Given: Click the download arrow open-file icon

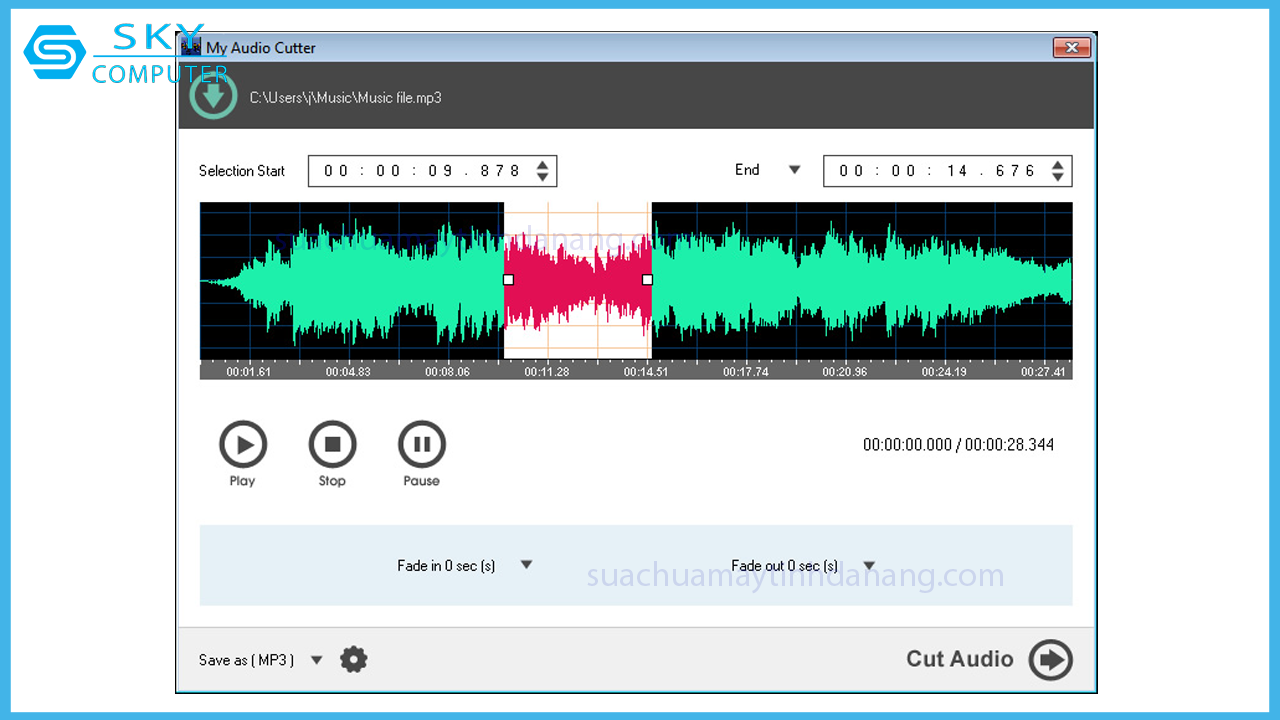Looking at the screenshot, I should coord(213,97).
